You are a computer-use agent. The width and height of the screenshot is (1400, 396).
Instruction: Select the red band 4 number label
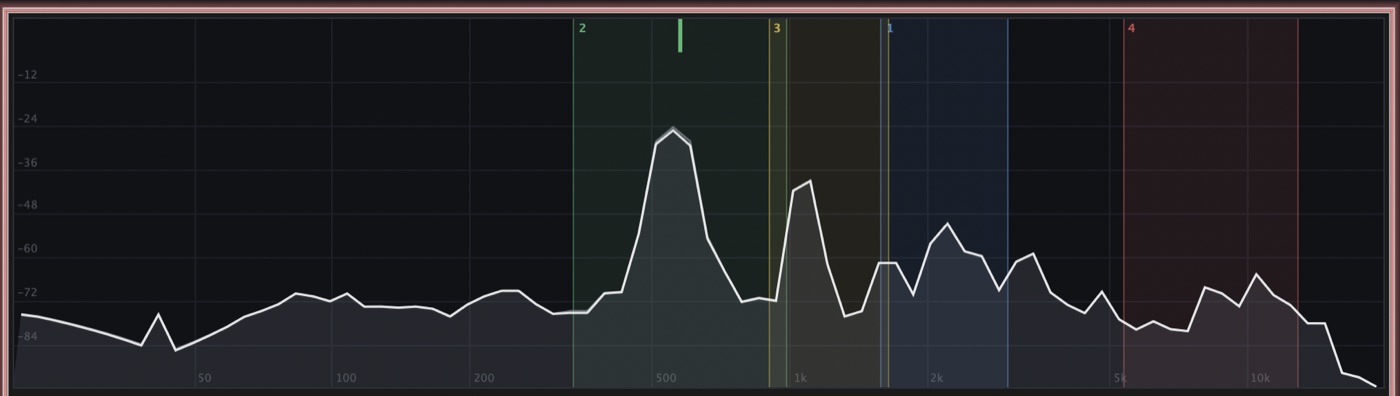click(1131, 28)
